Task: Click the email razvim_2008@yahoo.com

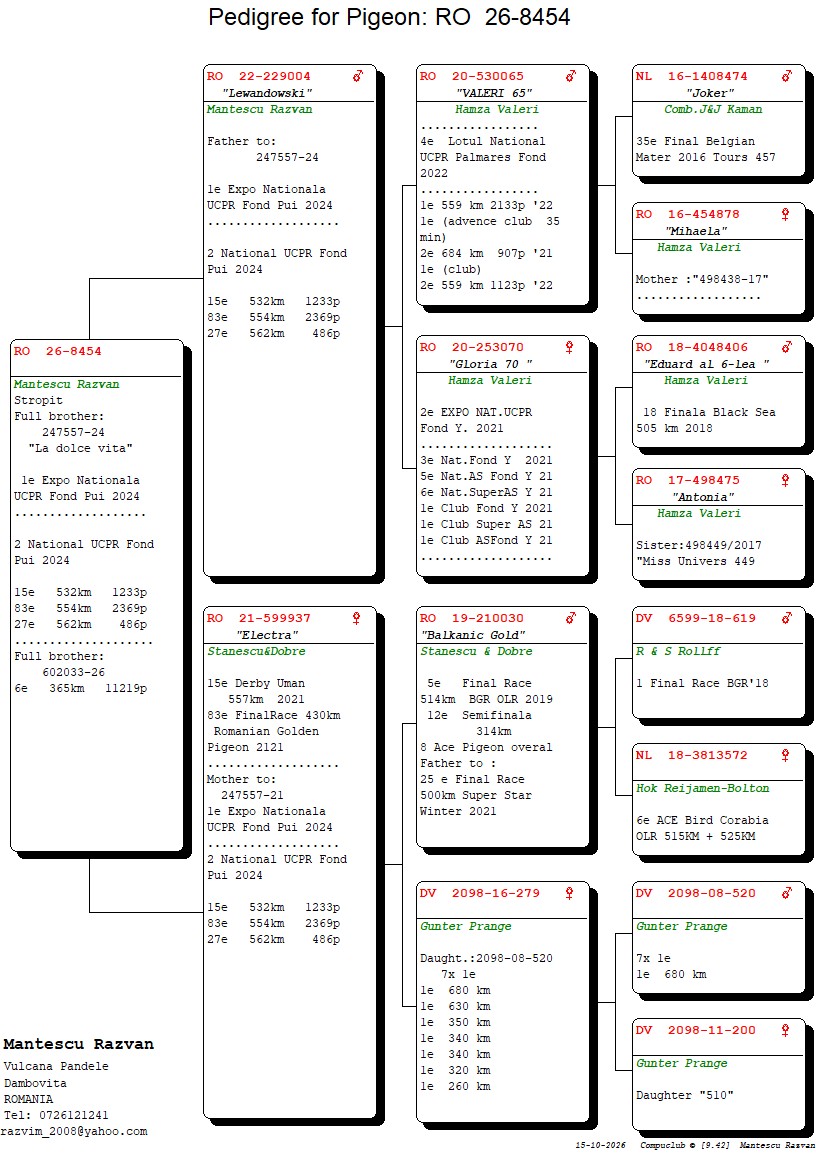Action: point(74,1131)
